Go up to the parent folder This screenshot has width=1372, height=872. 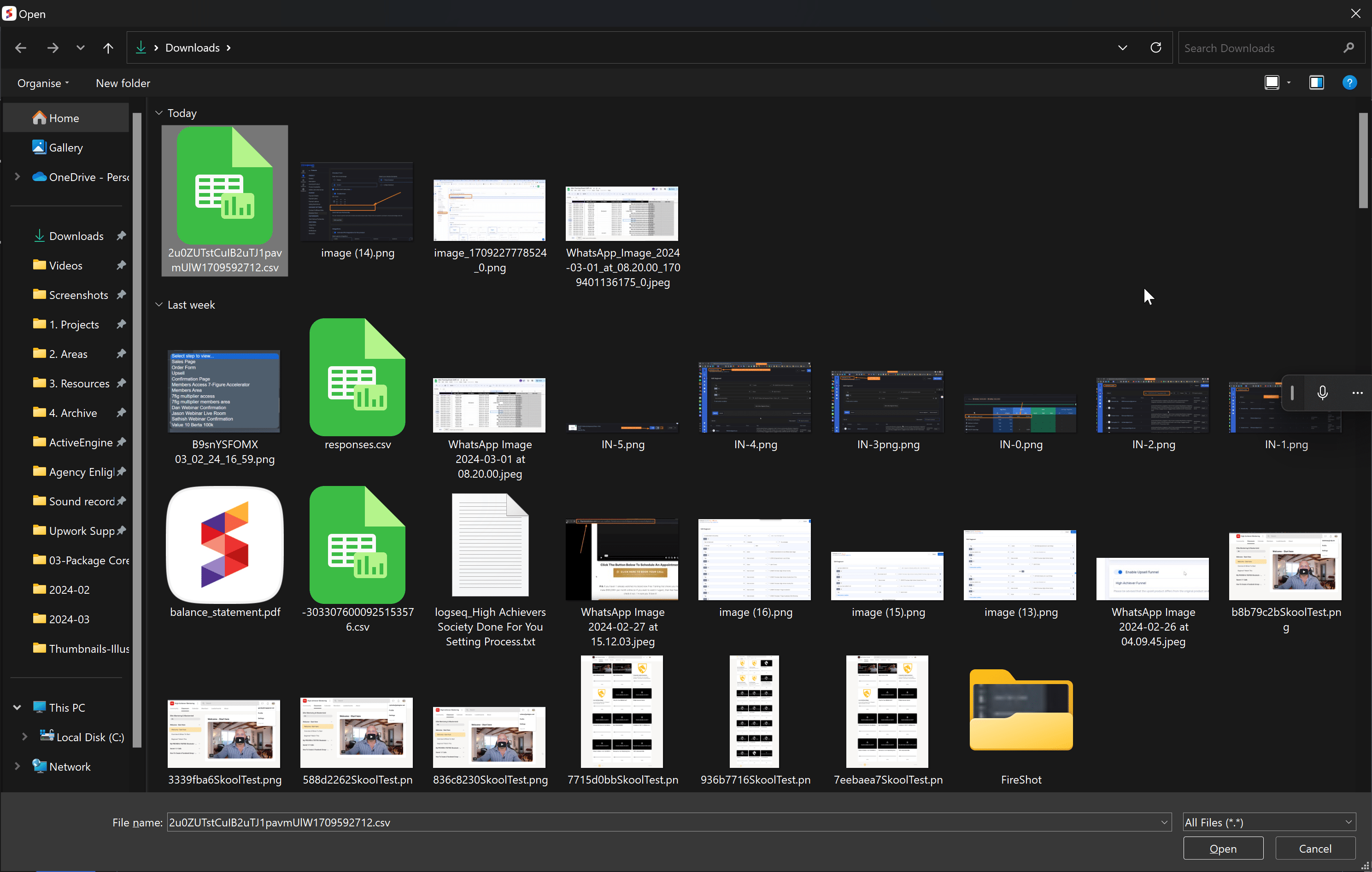point(108,47)
